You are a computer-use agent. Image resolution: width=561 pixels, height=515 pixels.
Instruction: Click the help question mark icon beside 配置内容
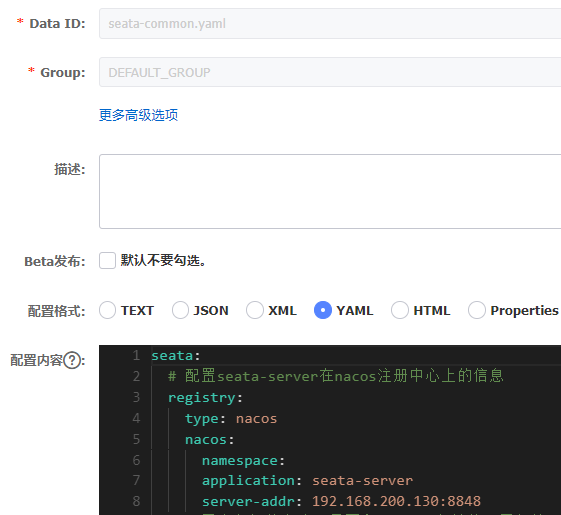click(x=72, y=360)
